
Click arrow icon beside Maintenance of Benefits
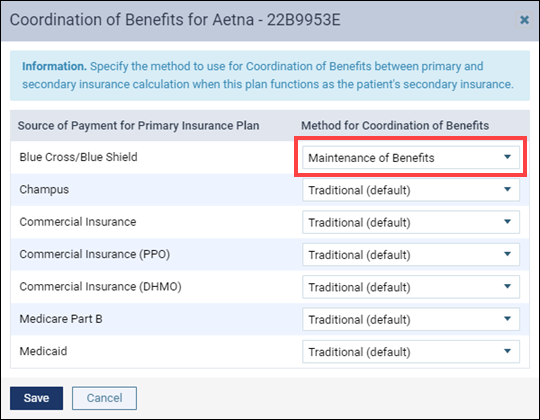point(507,157)
